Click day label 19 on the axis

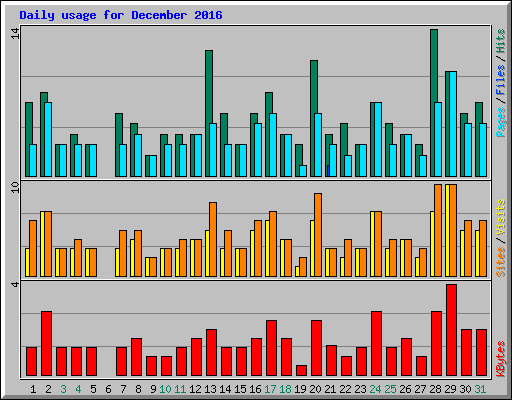click(300, 389)
